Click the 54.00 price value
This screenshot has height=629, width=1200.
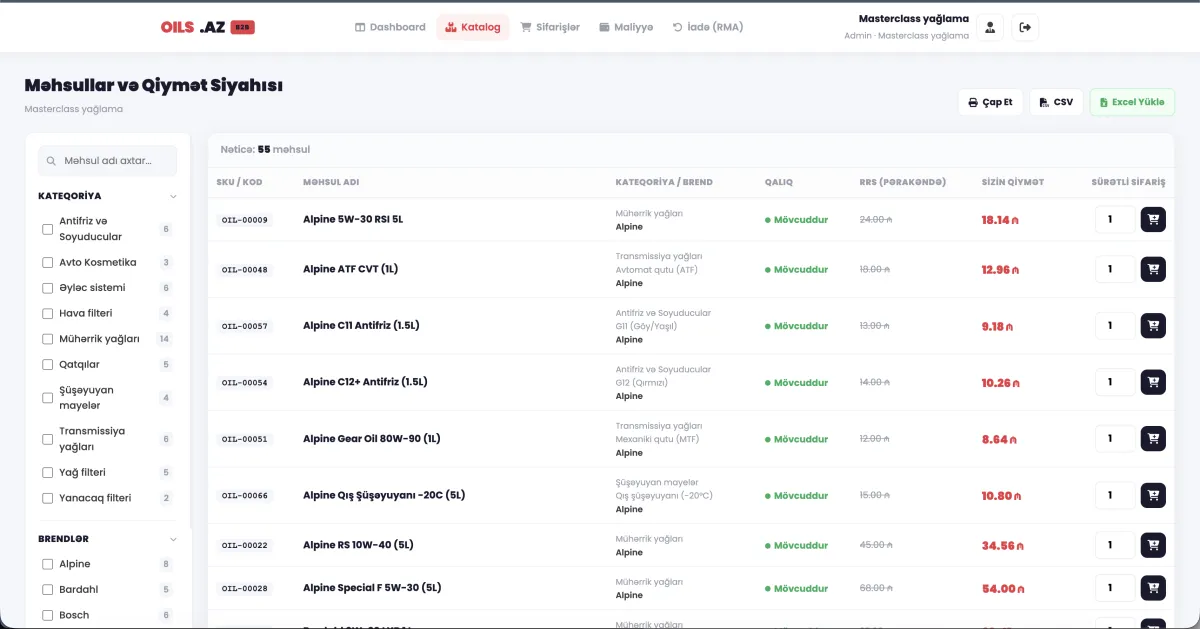(x=1003, y=589)
